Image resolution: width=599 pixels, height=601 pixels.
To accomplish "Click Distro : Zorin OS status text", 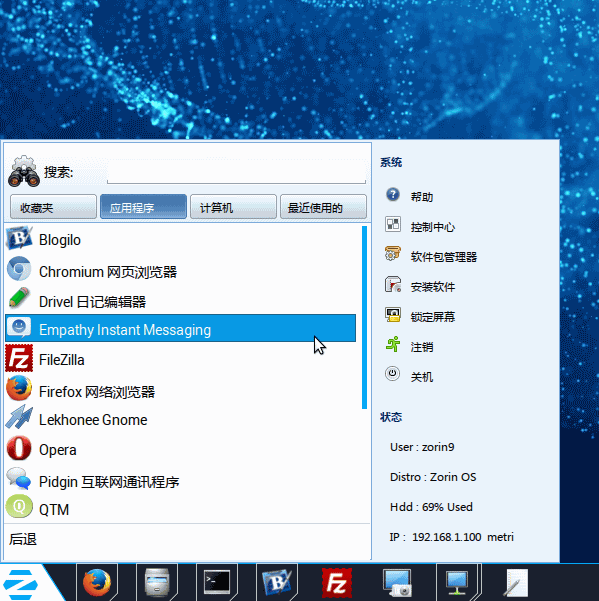I will 433,477.
